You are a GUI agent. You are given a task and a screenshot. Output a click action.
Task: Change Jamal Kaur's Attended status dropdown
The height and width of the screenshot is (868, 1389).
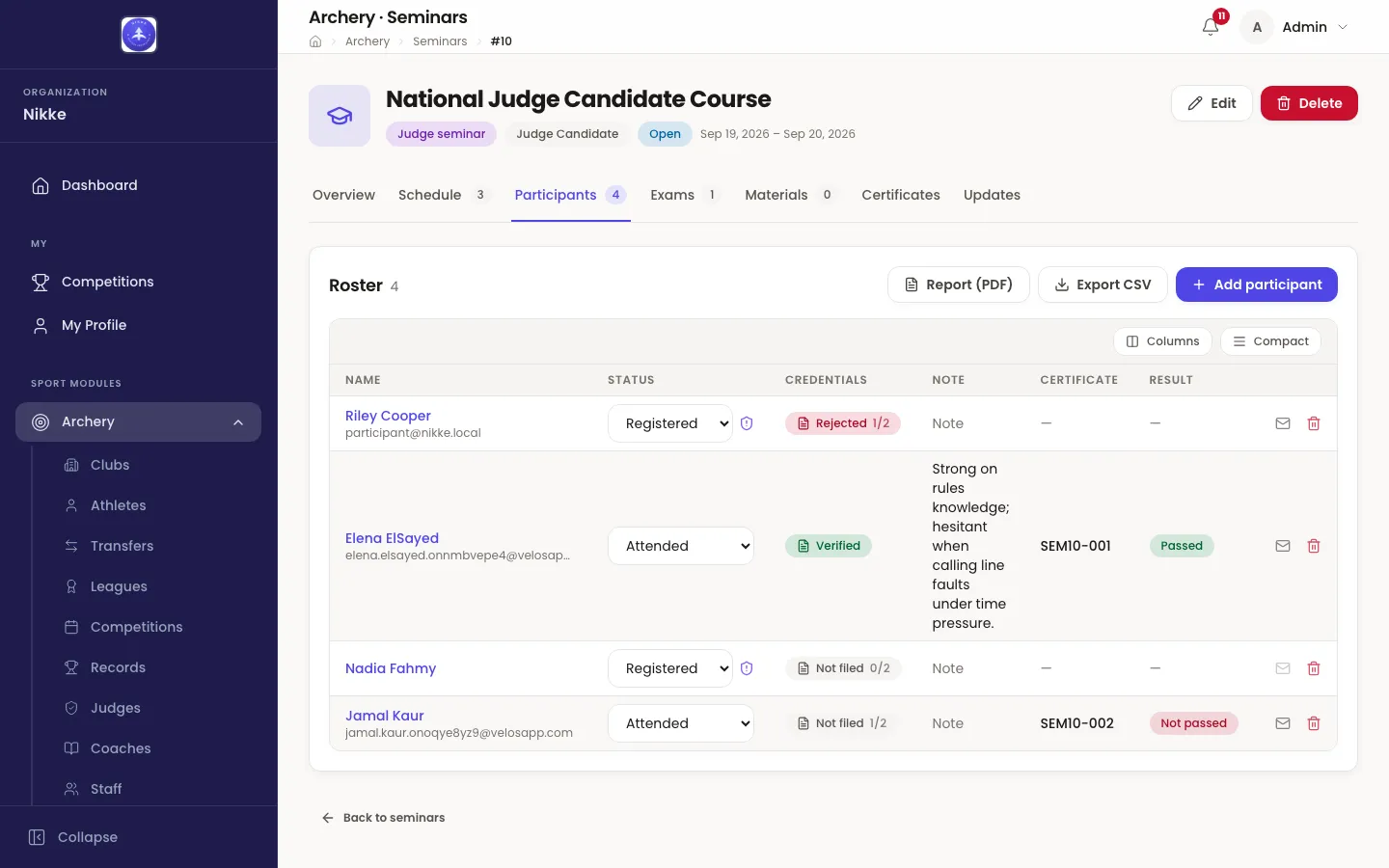click(681, 723)
